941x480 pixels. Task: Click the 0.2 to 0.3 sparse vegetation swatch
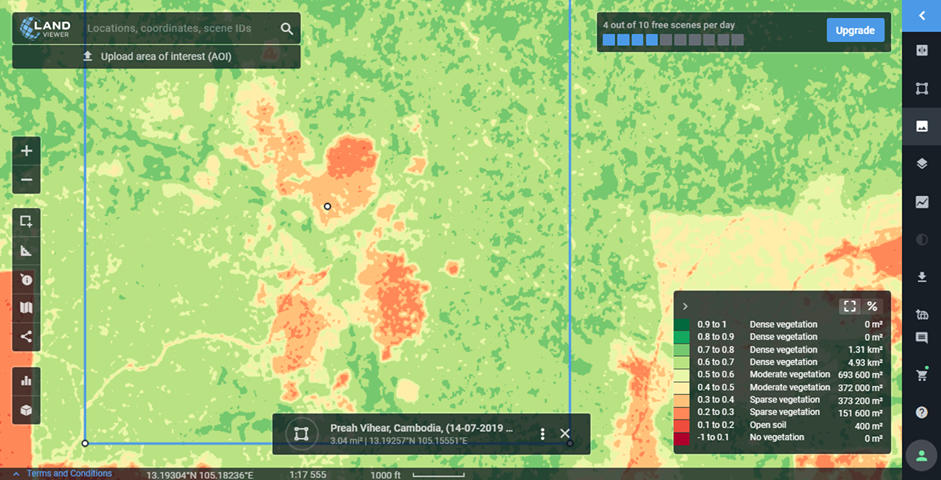[x=681, y=412]
